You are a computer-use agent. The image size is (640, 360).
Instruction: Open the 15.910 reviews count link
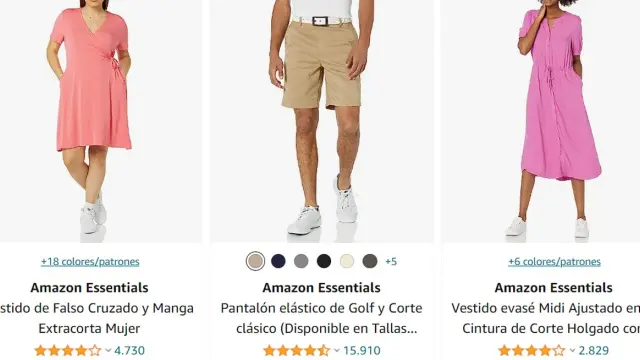362,351
